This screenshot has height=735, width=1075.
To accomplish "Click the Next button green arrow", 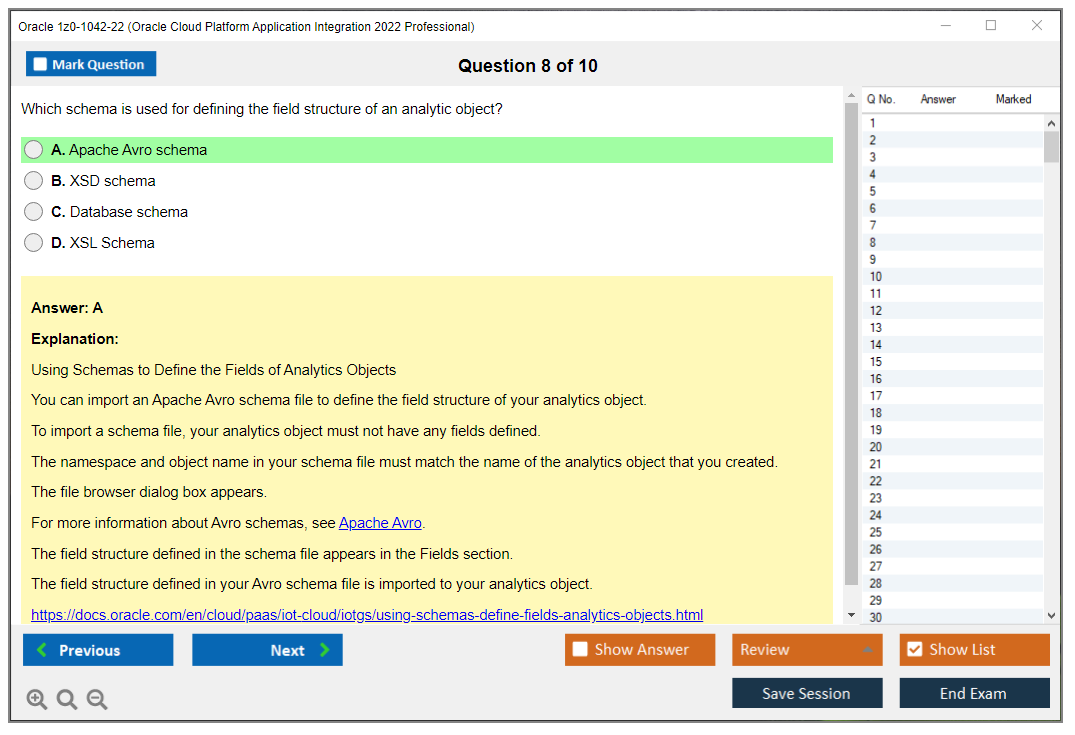I will [324, 650].
